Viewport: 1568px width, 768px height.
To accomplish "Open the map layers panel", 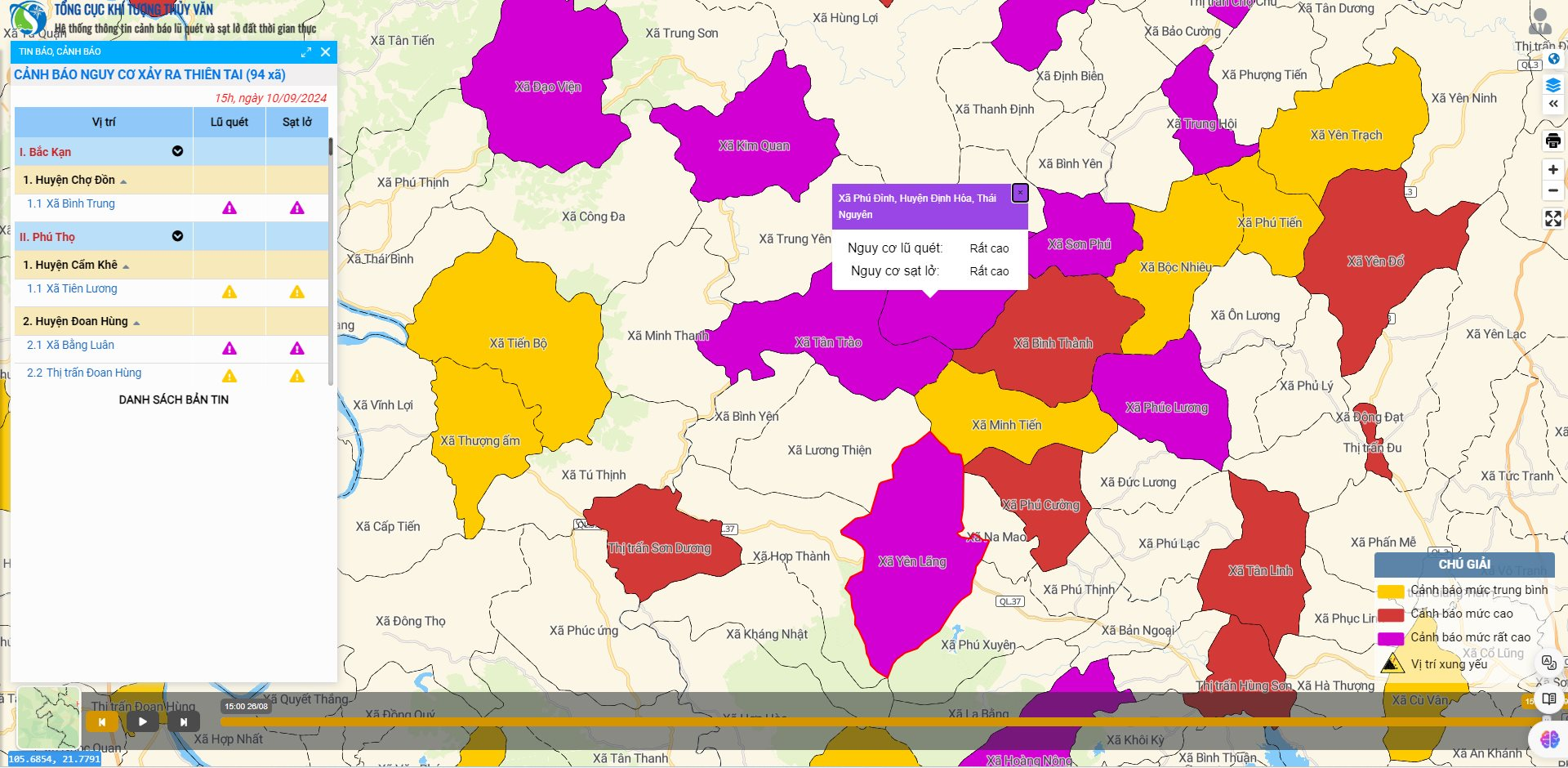I will [x=1552, y=85].
